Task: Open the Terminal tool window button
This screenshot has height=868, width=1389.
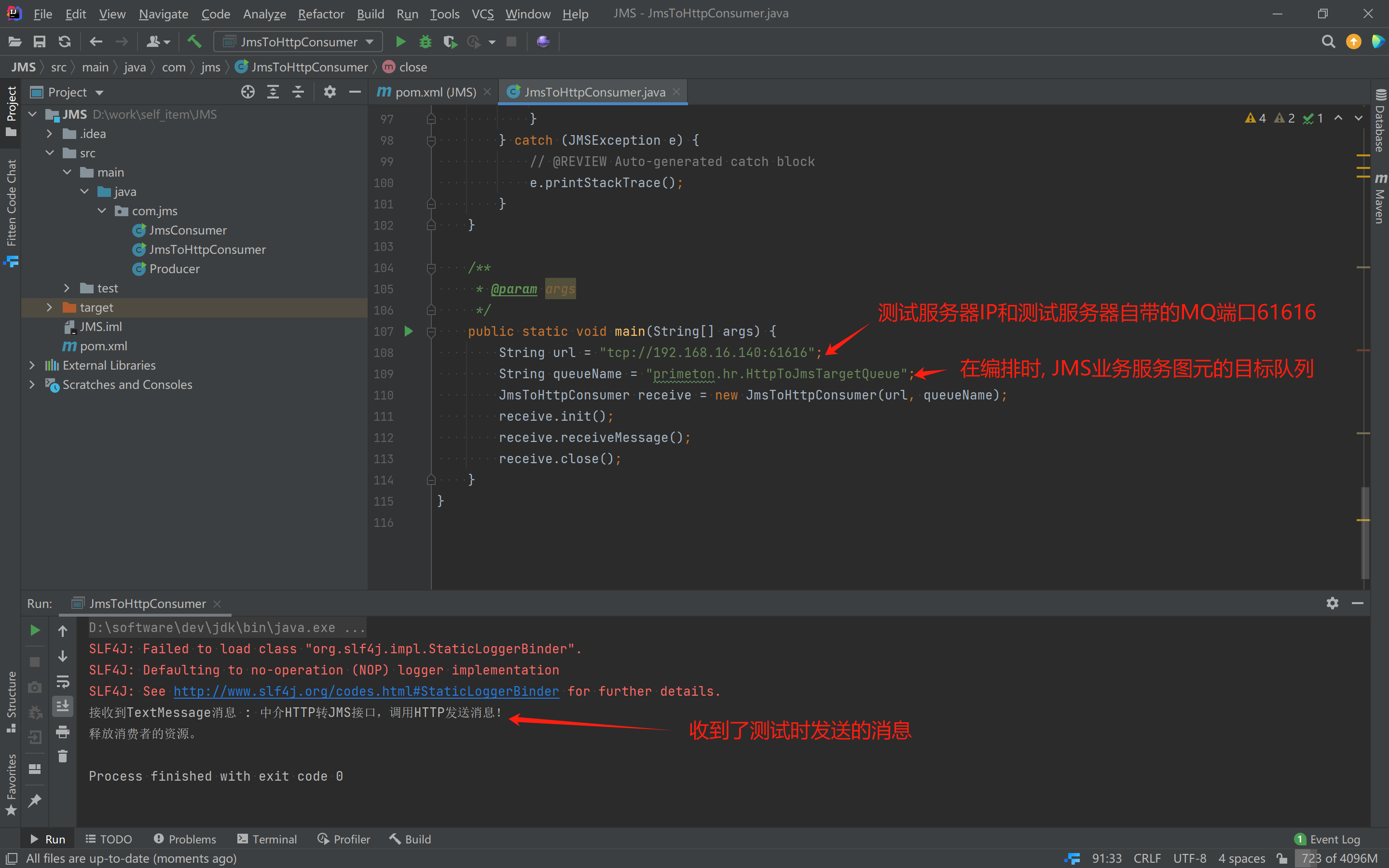Action: point(267,839)
